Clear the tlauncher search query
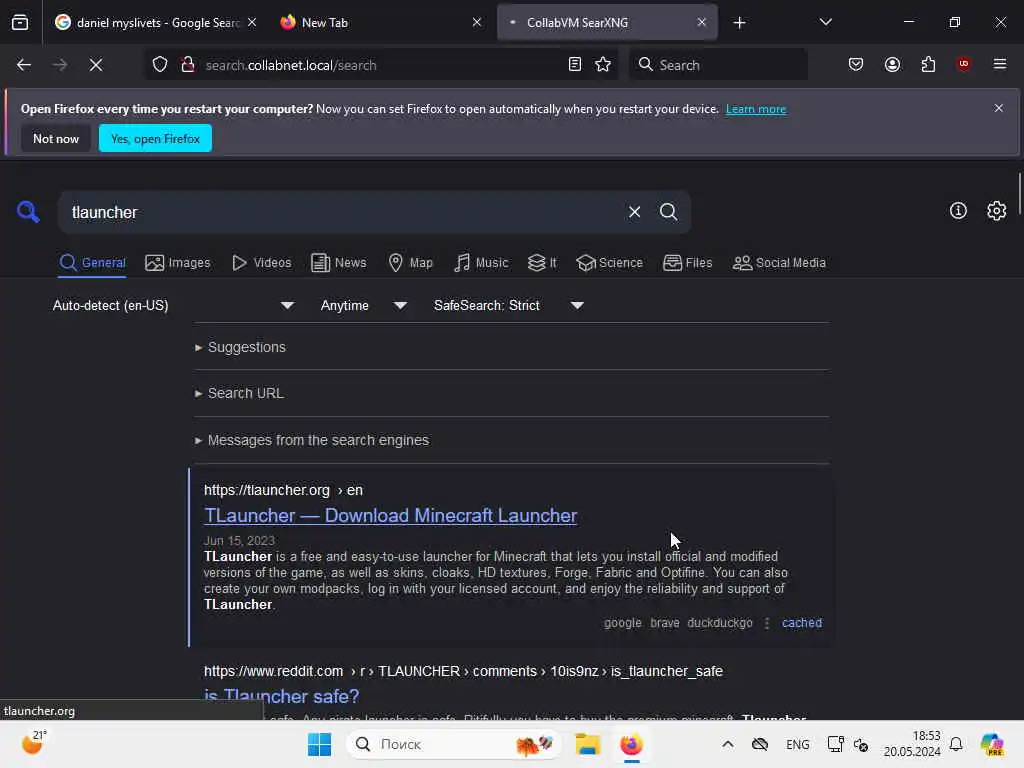The image size is (1024, 768). click(635, 212)
